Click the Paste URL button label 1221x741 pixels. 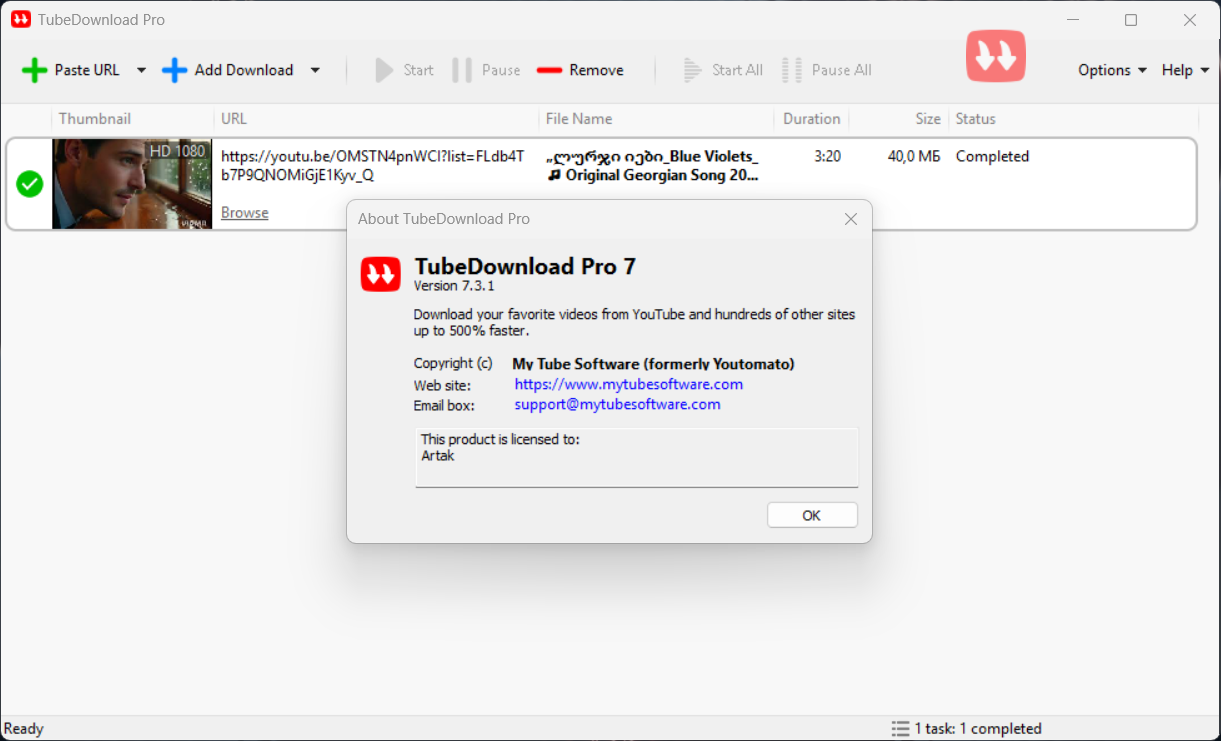coord(87,70)
